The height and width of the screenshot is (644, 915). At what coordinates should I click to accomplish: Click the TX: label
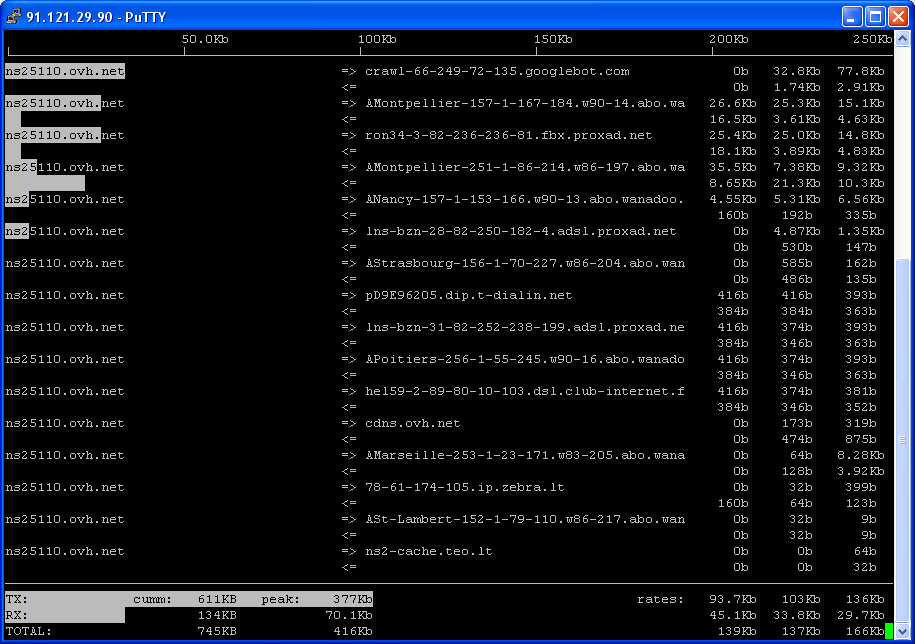[17, 600]
